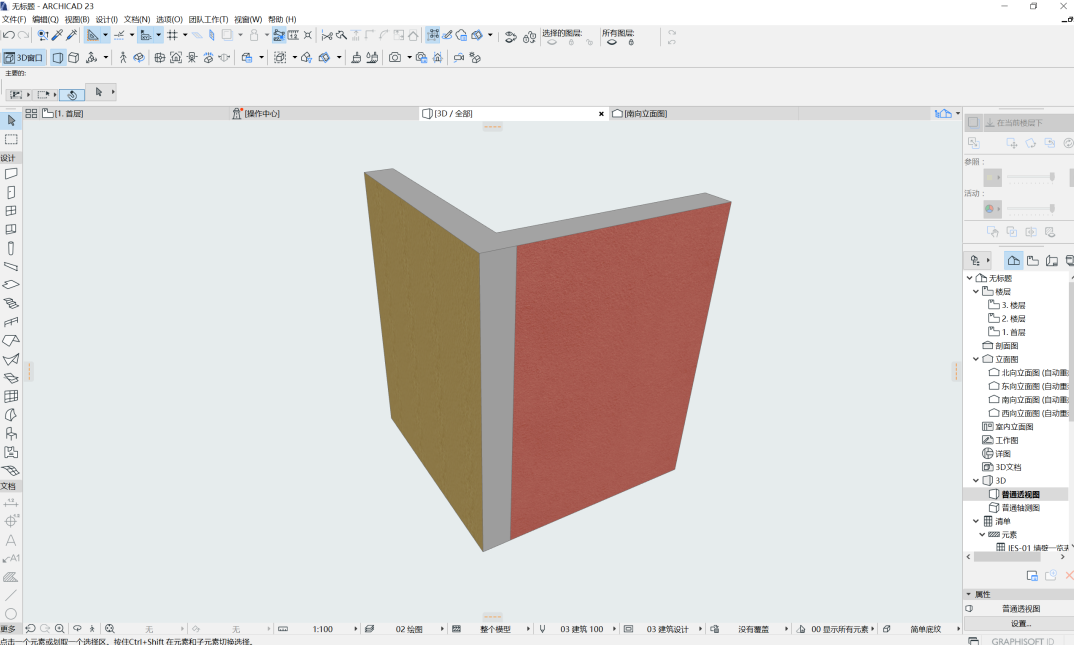The width and height of the screenshot is (1074, 645).
Task: Select the Beam tool in toolbox
Action: pyautogui.click(x=11, y=266)
